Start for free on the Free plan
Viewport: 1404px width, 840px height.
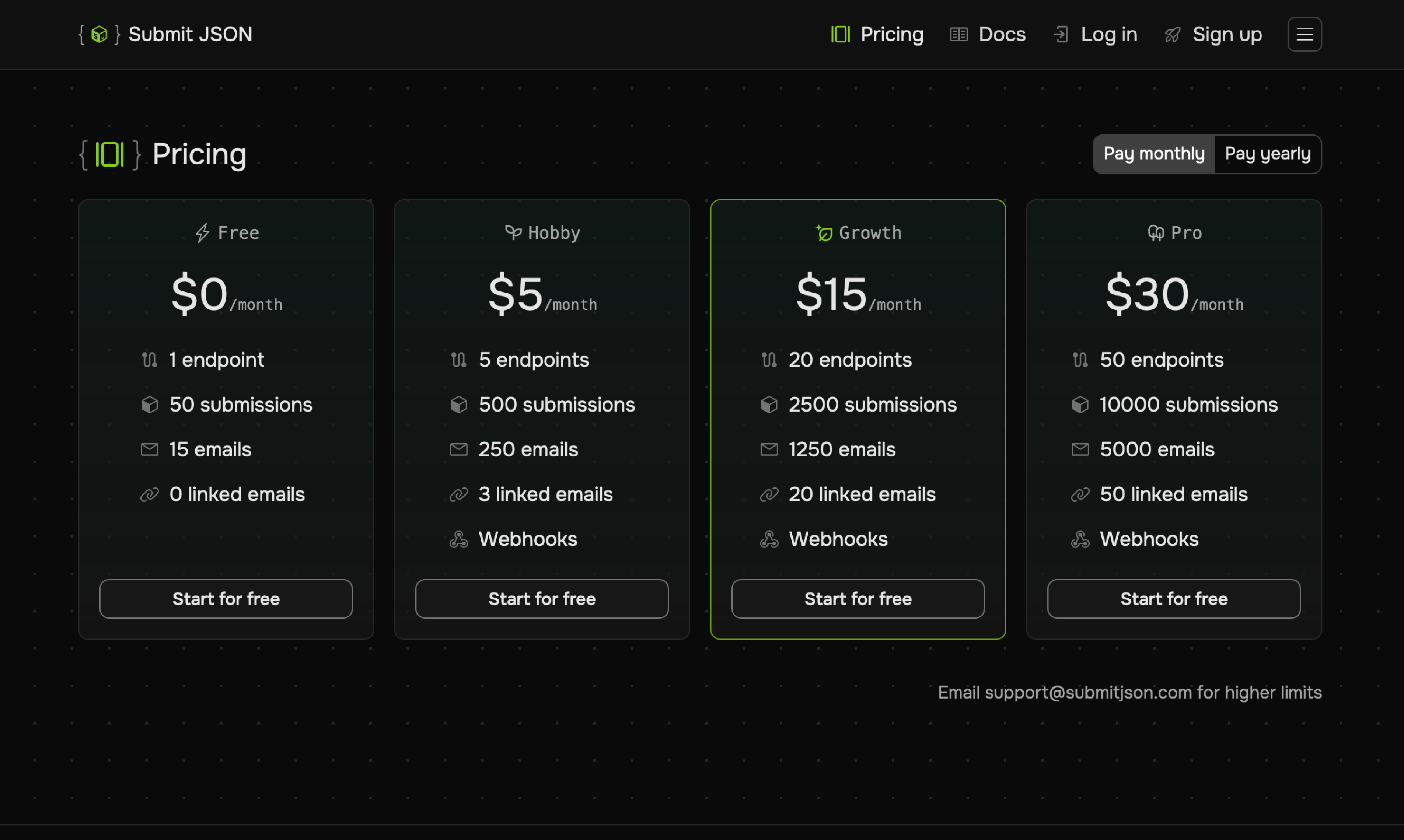pyautogui.click(x=226, y=599)
